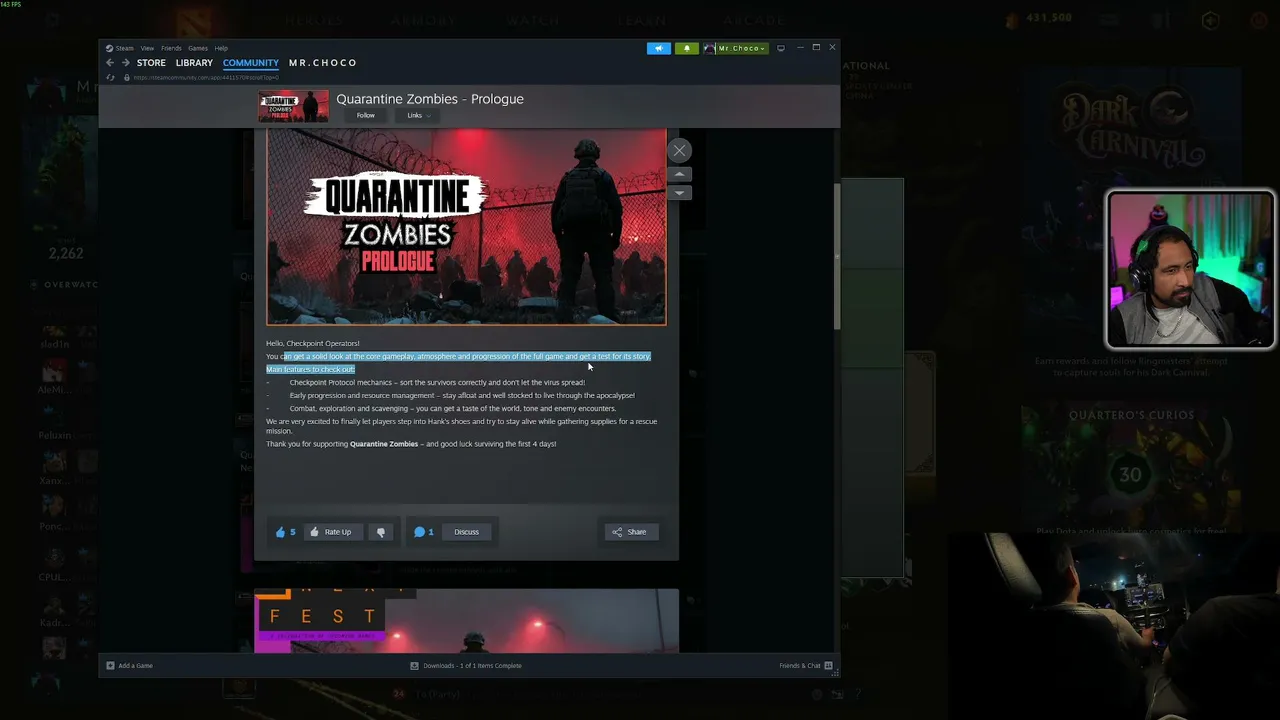Viewport: 1280px width, 720px height.
Task: Click the blue thumbs-up count icon
Action: (280, 532)
